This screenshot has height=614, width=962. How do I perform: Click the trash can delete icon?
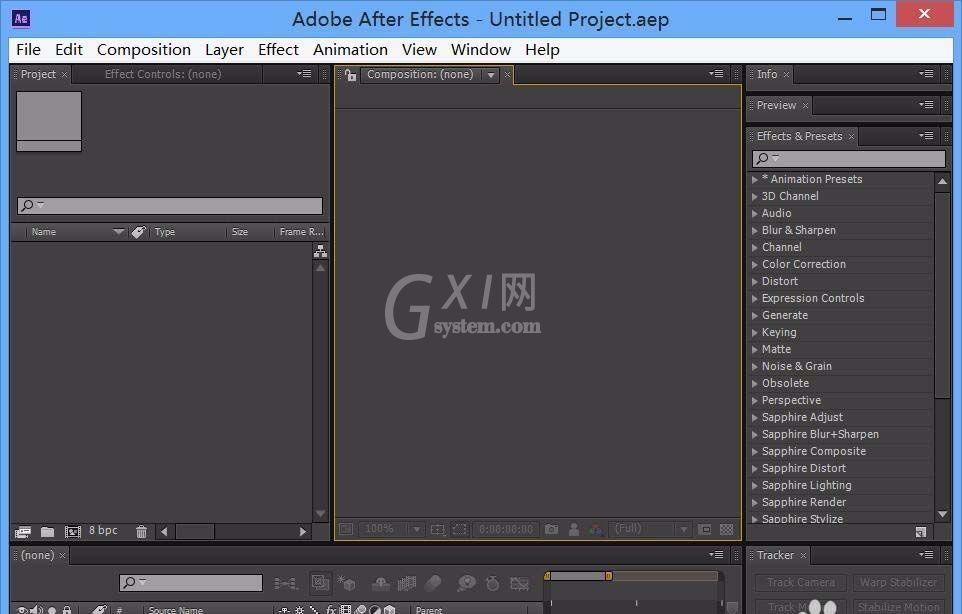[x=141, y=532]
